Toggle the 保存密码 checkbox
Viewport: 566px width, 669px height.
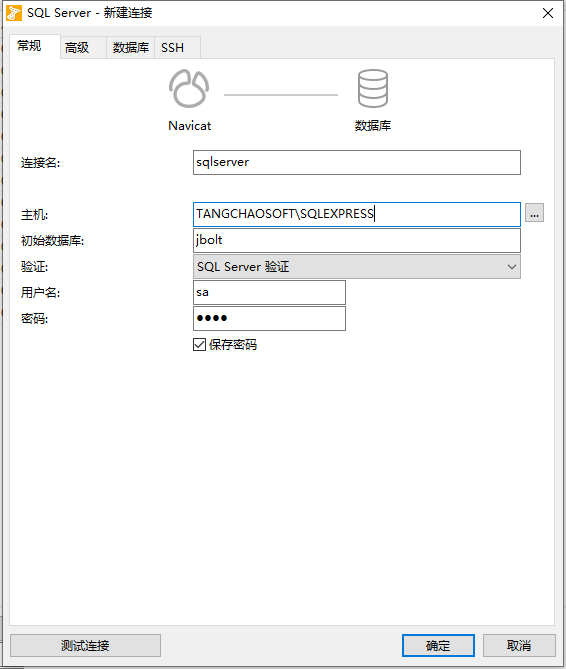tap(199, 344)
